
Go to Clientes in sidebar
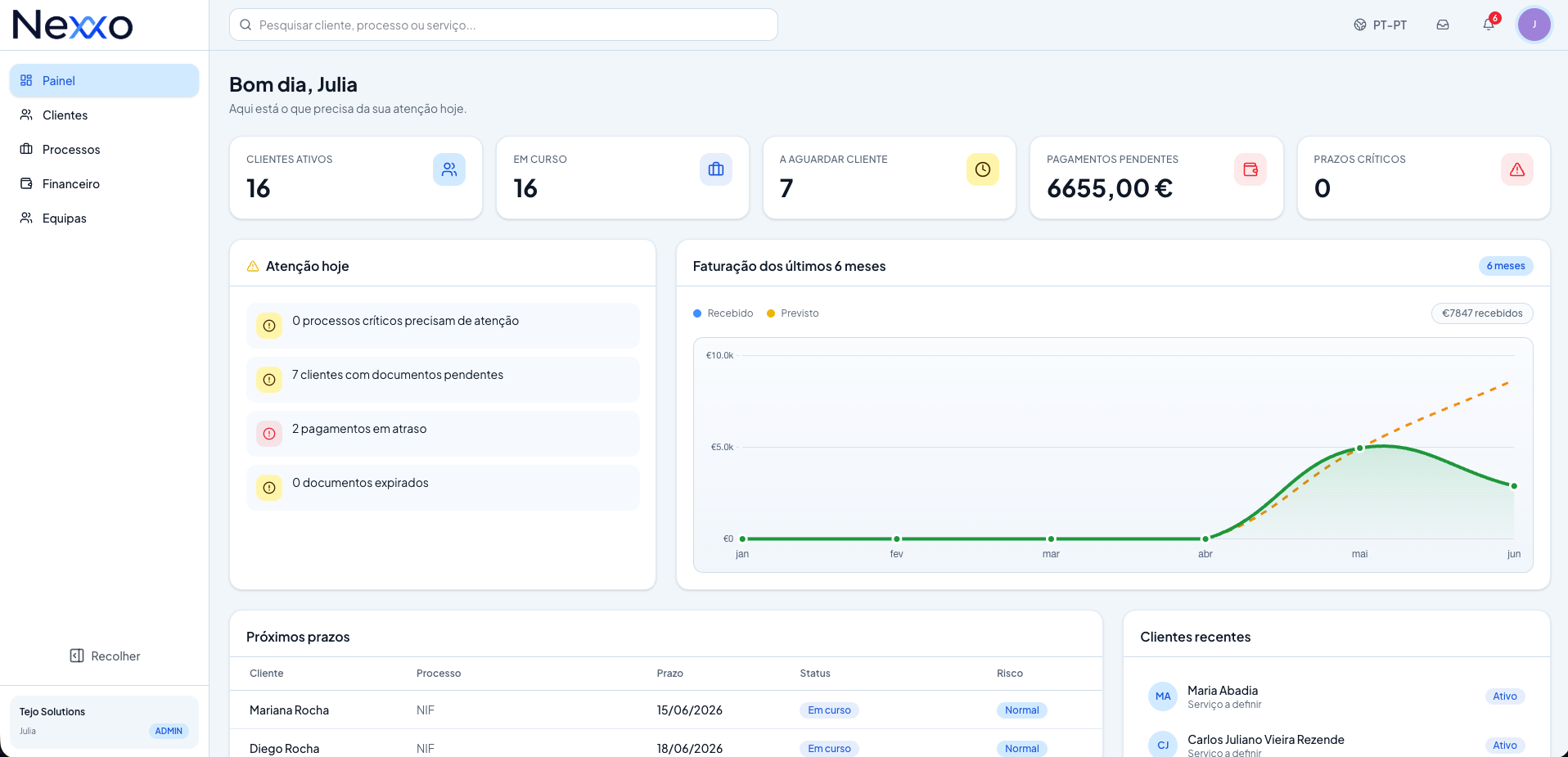pos(104,115)
